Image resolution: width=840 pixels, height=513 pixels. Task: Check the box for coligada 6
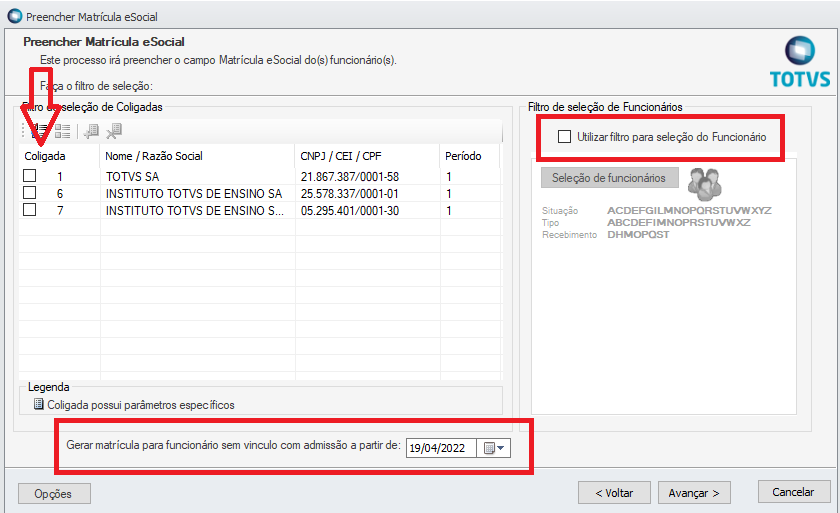[30, 193]
